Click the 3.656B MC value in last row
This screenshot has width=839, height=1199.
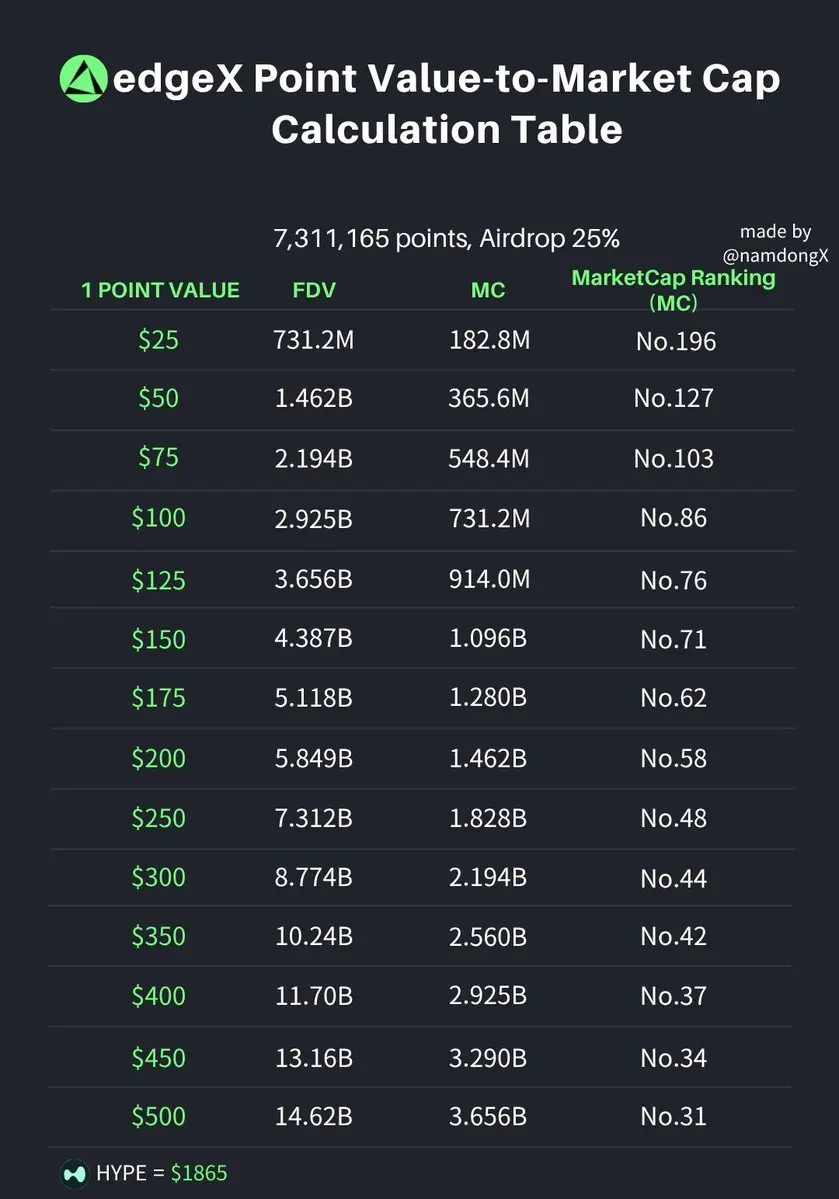(488, 1116)
